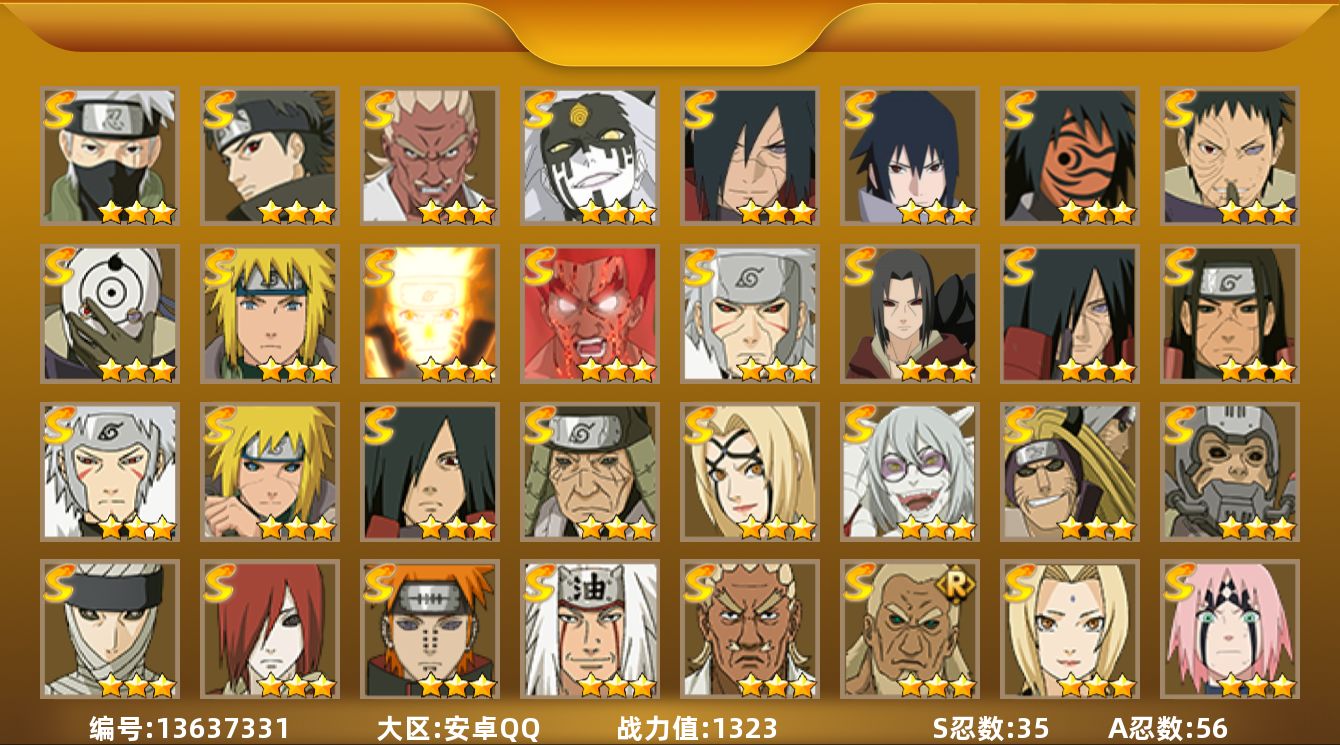Click the red-haired Nagato card
Screen dimensions: 1340x745
269,629
